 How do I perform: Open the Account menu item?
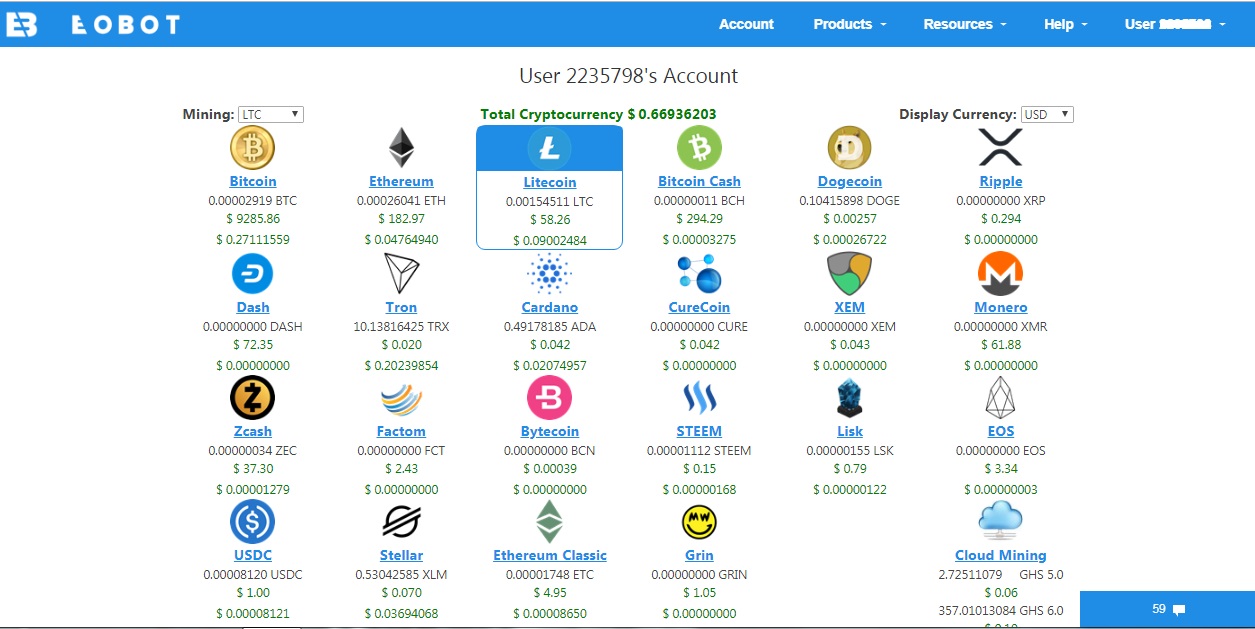point(746,23)
